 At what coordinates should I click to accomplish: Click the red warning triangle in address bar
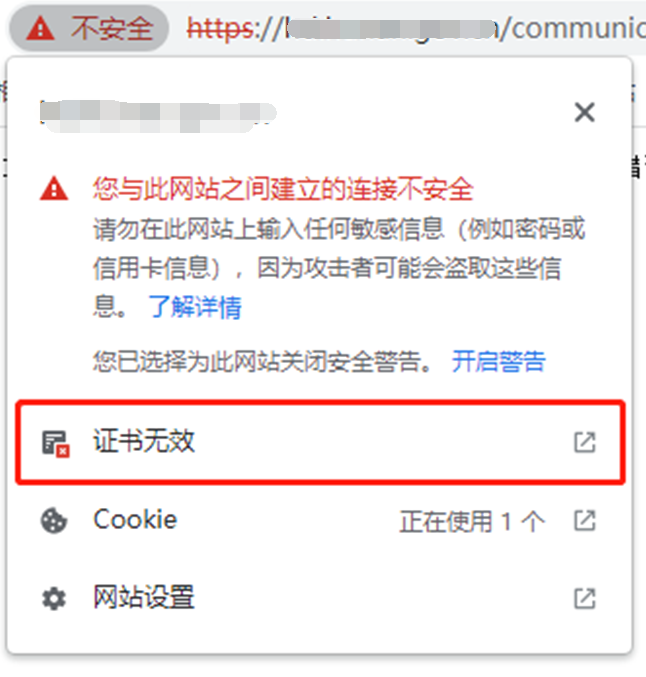pos(40,28)
